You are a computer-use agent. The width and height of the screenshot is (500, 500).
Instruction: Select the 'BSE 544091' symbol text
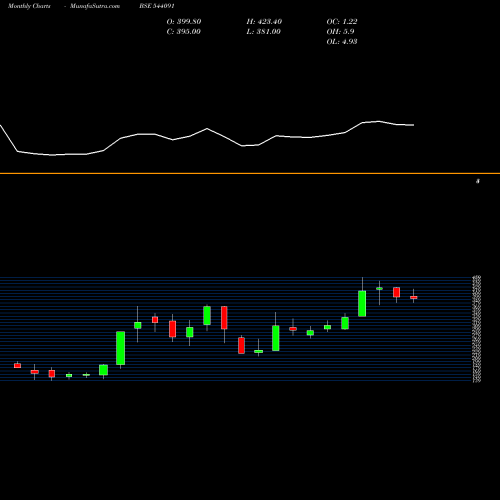tap(157, 6)
